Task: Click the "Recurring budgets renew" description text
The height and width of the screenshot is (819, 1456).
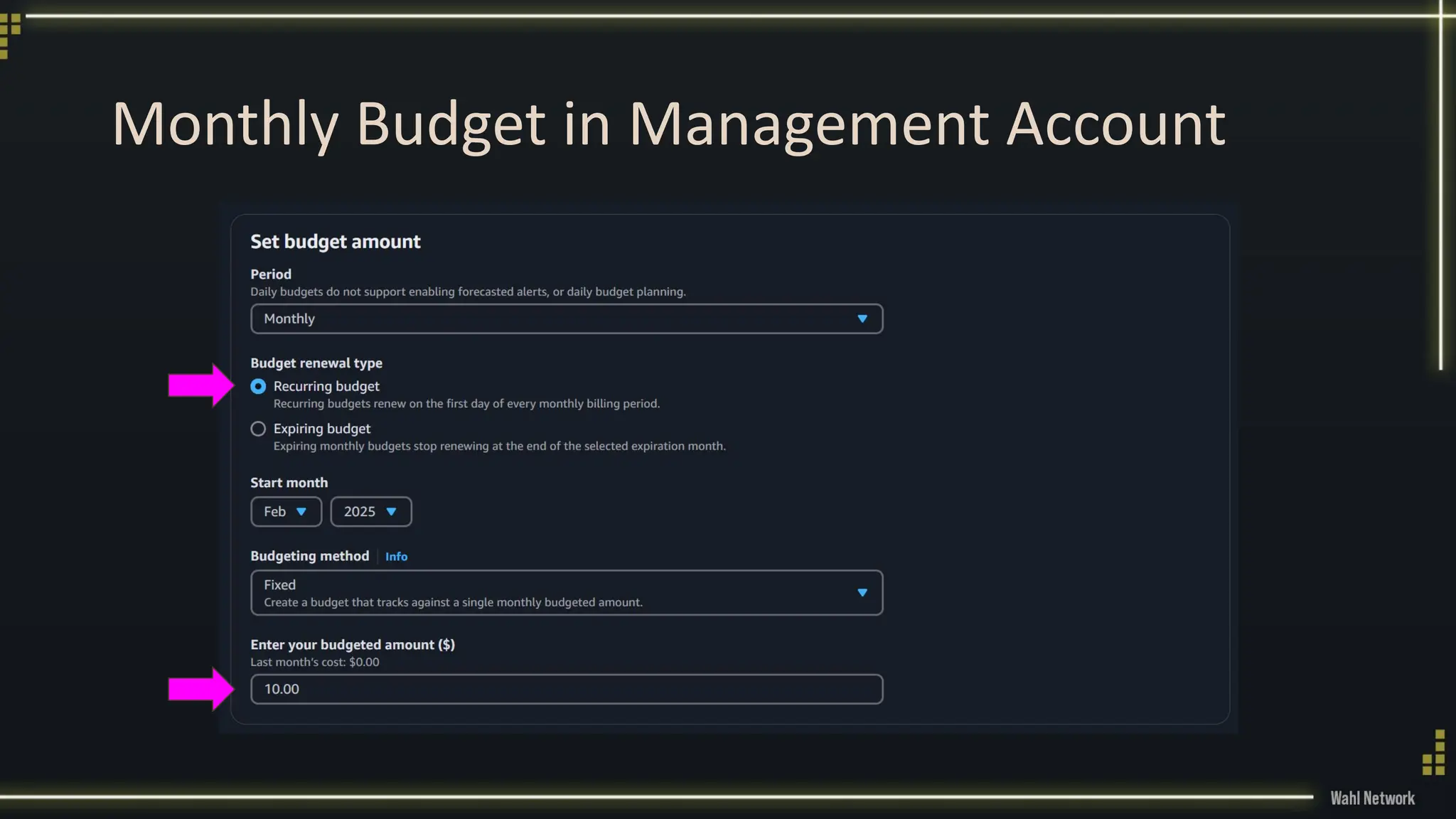Action: (467, 404)
